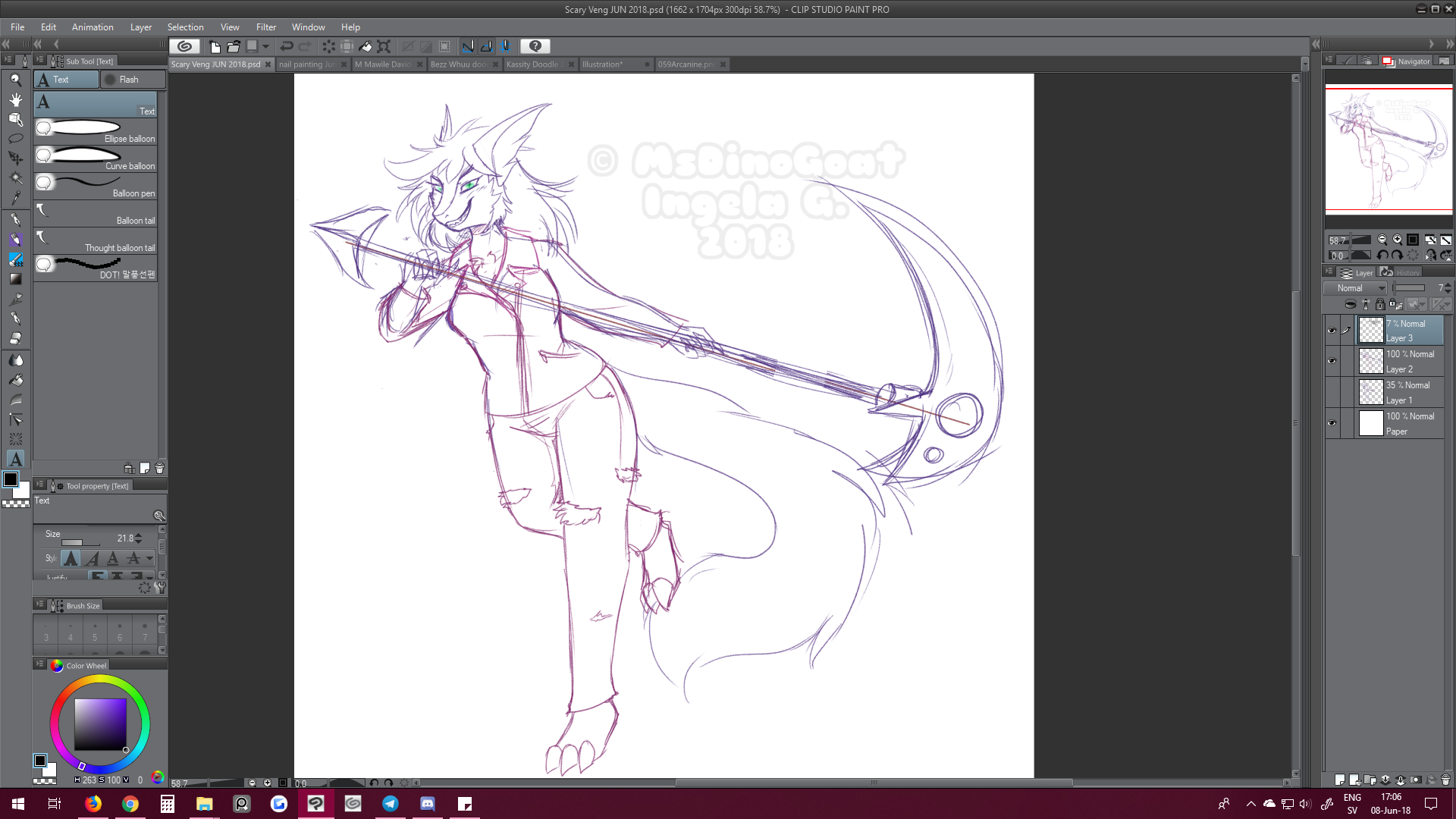Click the Undo arrow in the command bar
The height and width of the screenshot is (819, 1456).
point(287,46)
